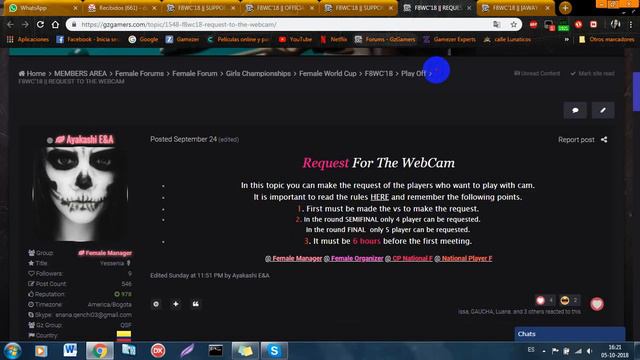Open the translate page icon
The width and height of the screenshot is (640, 360).
point(497,24)
